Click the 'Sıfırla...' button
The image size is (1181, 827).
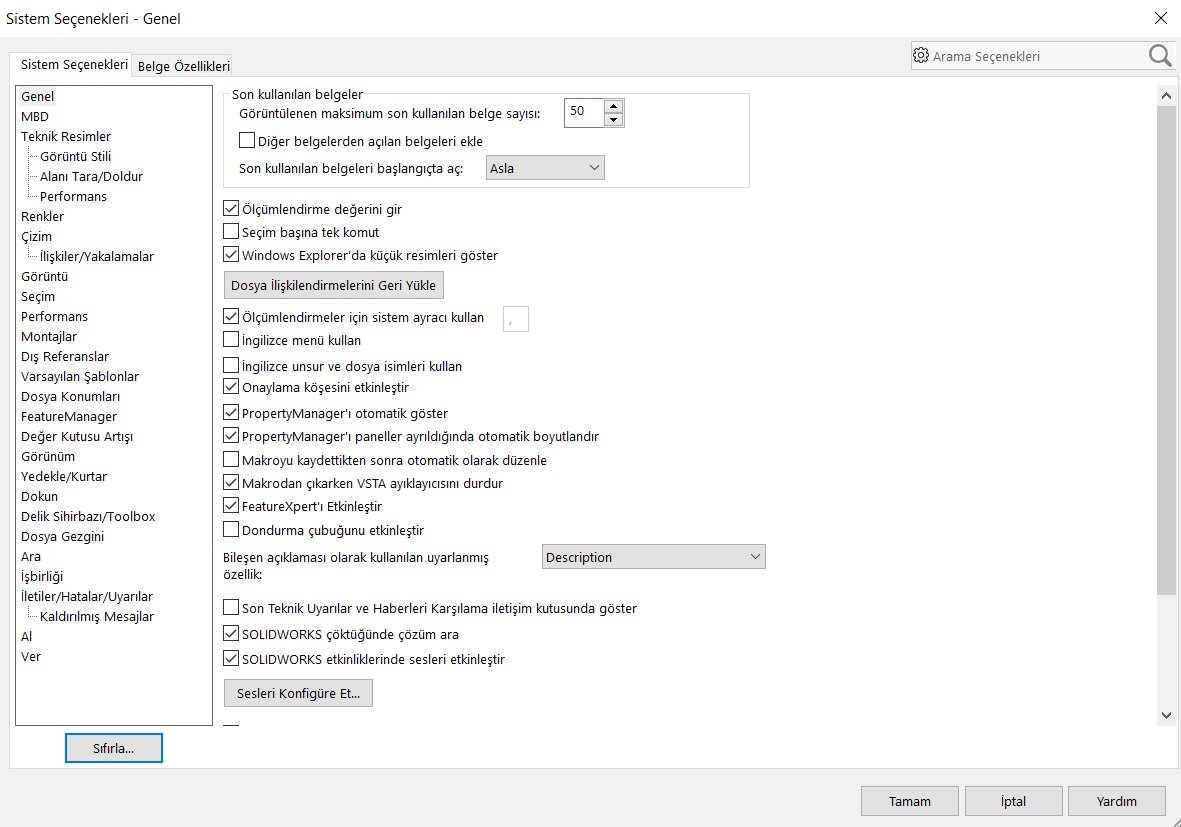coord(114,748)
